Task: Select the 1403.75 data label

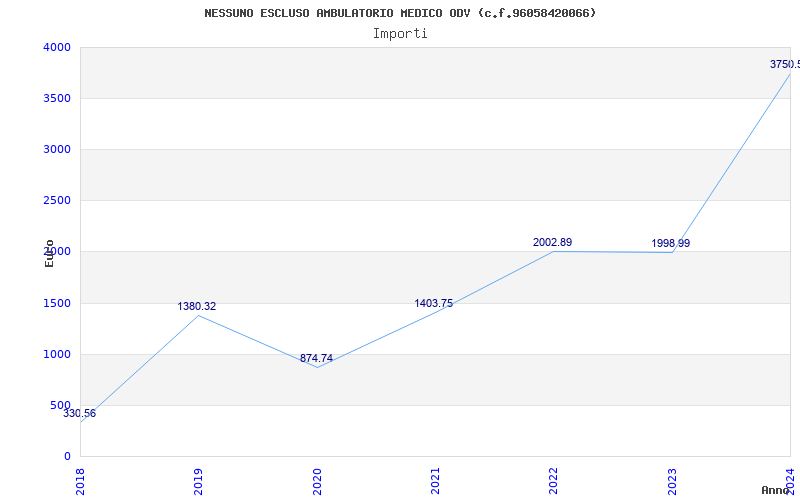Action: (434, 303)
